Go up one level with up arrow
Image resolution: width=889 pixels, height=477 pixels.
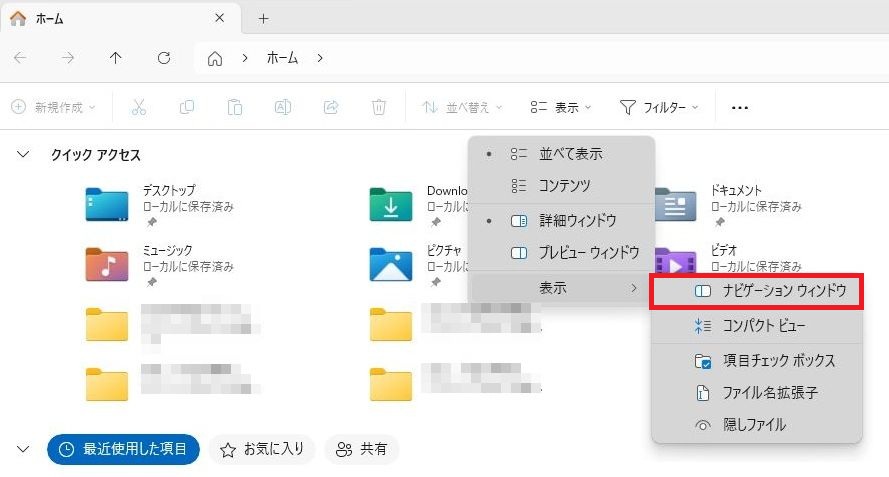(115, 58)
